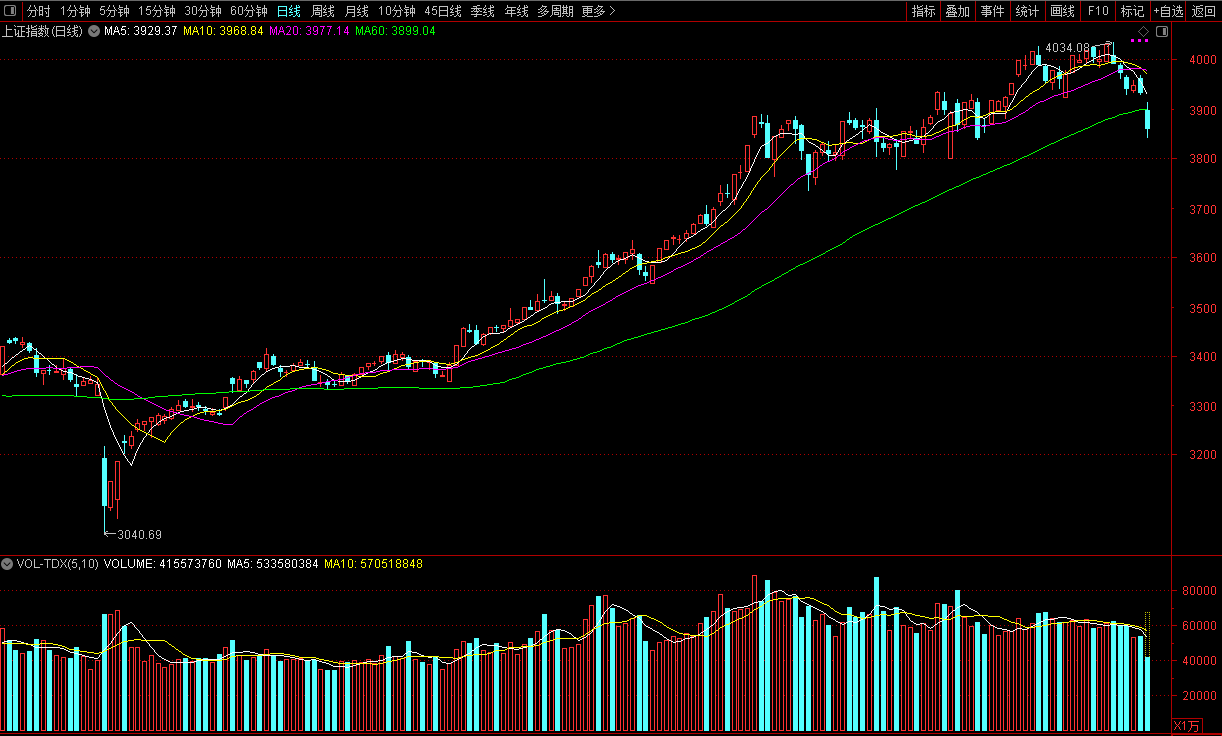Open the 指标 indicators menu

pyautogui.click(x=923, y=11)
